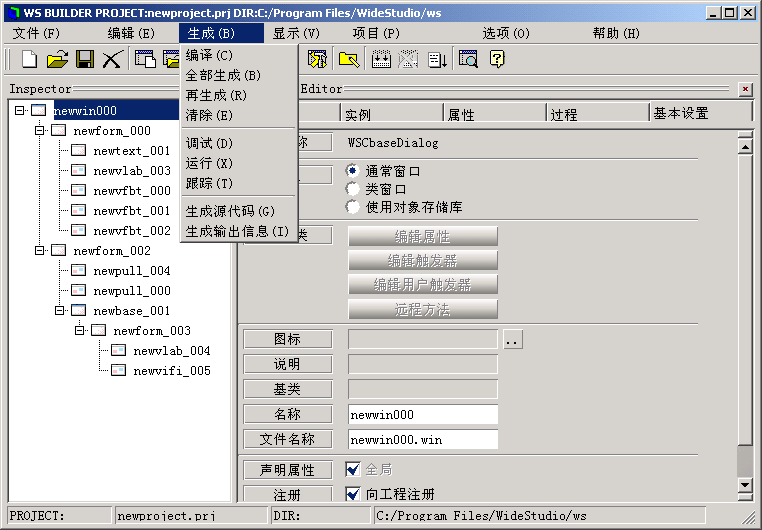The height and width of the screenshot is (530, 762).
Task: Save project with the floppy disk icon
Action: (85, 59)
